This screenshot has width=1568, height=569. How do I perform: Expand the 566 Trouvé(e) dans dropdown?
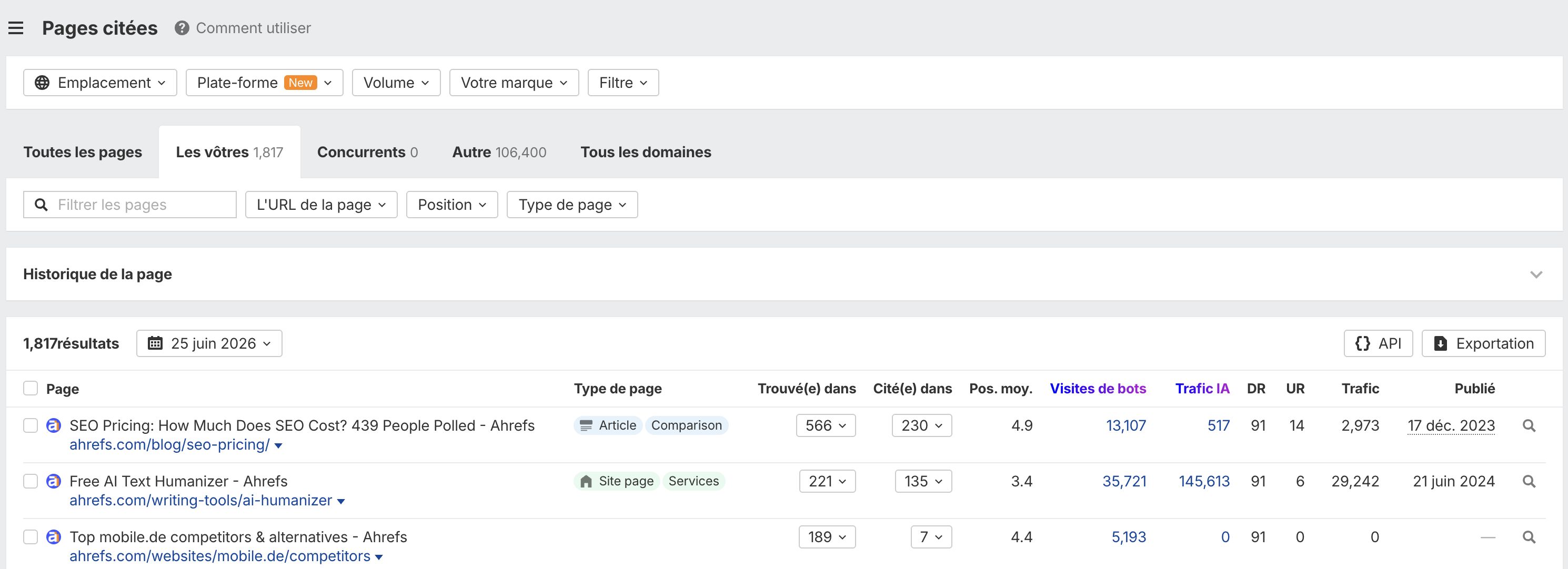coord(826,425)
